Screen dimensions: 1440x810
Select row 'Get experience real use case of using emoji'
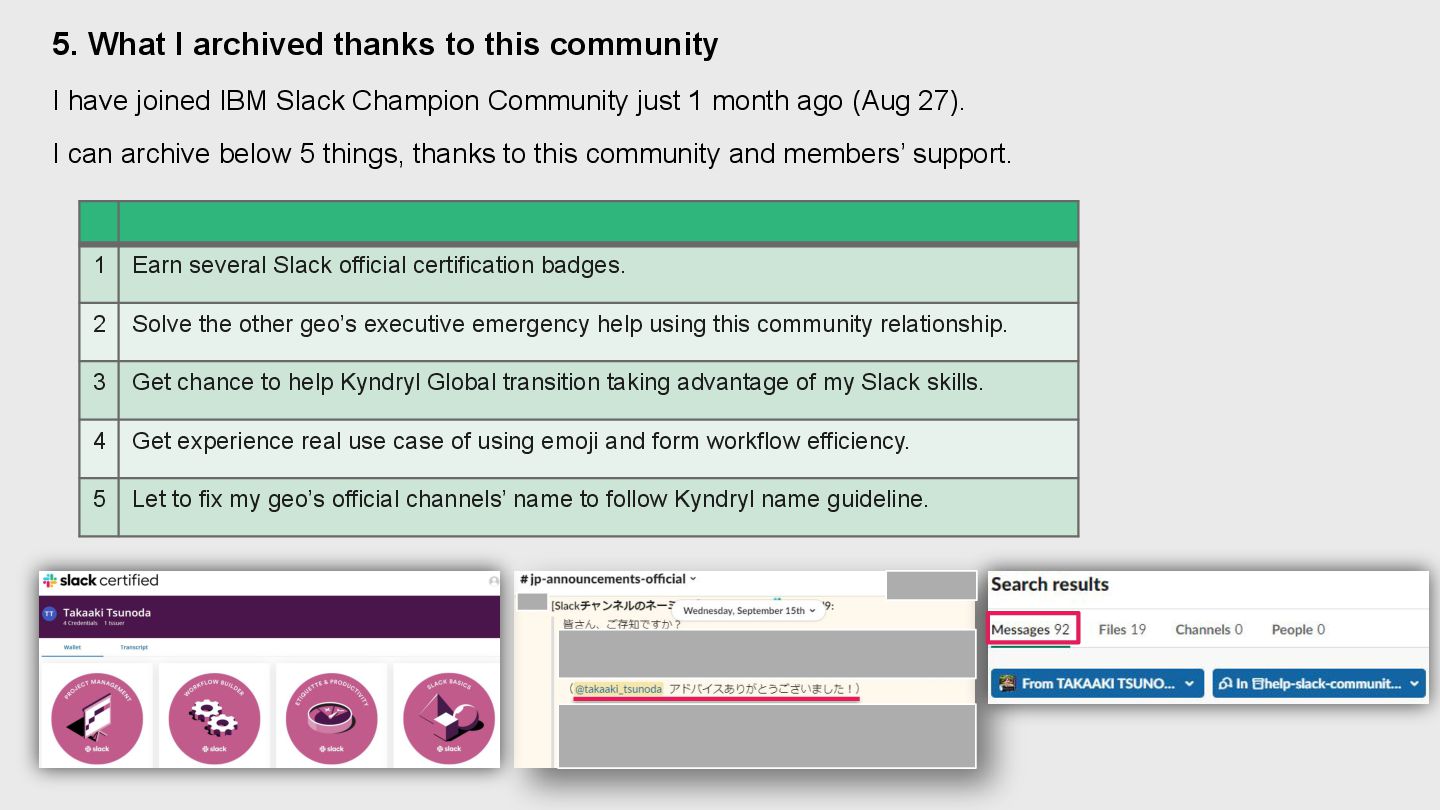click(598, 449)
